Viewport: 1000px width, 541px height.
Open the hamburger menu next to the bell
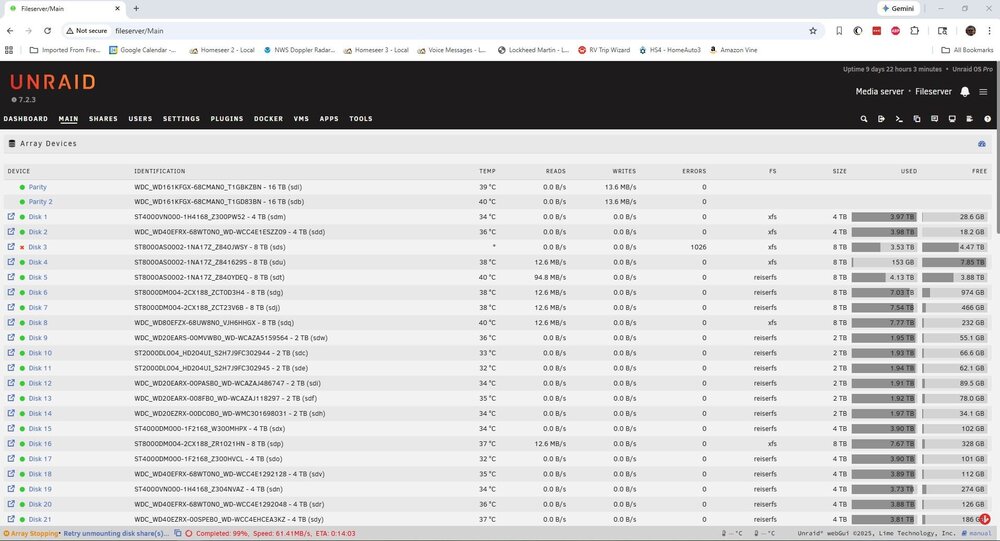click(983, 92)
